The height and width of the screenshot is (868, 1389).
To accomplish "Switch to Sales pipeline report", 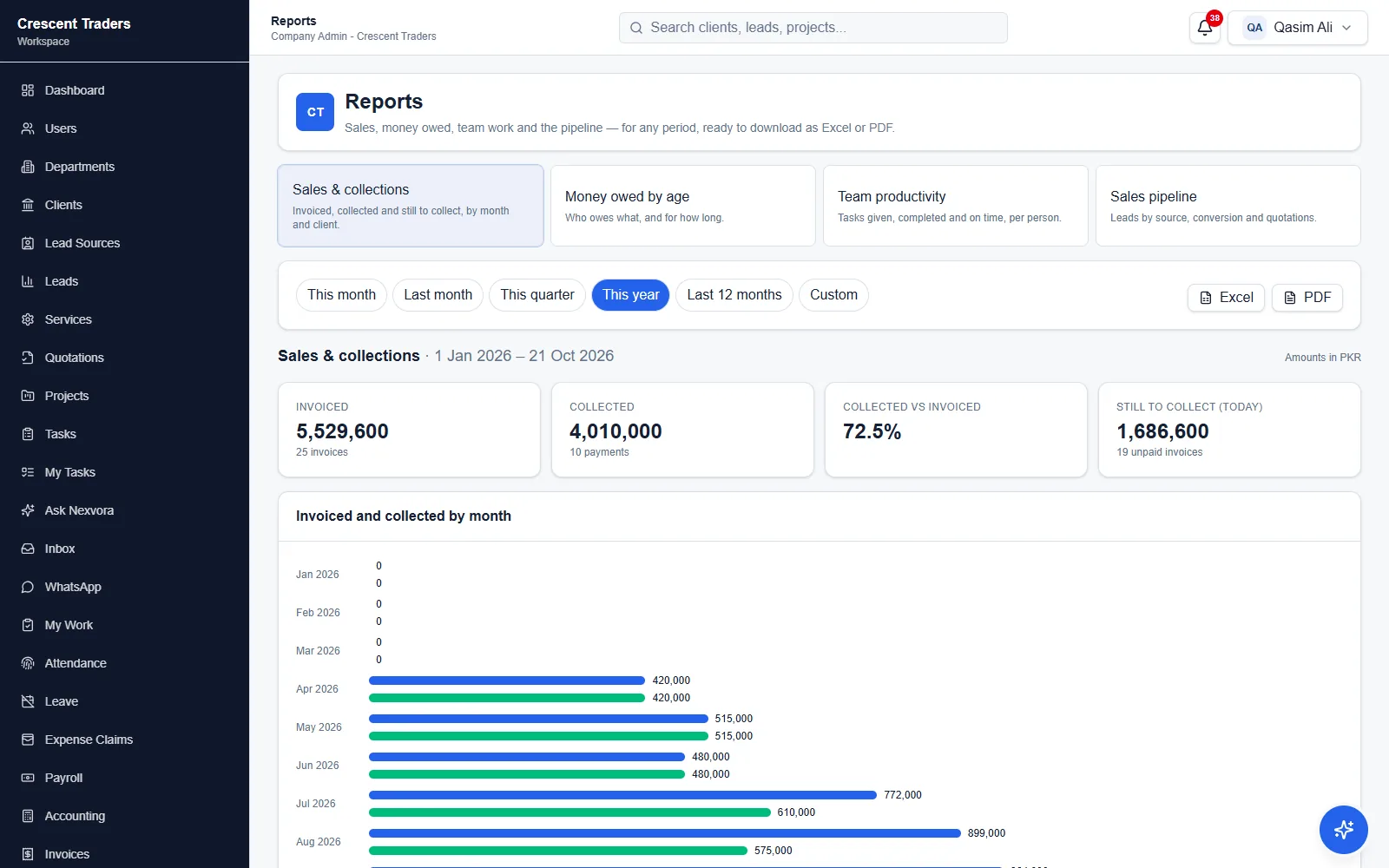I will click(1228, 206).
